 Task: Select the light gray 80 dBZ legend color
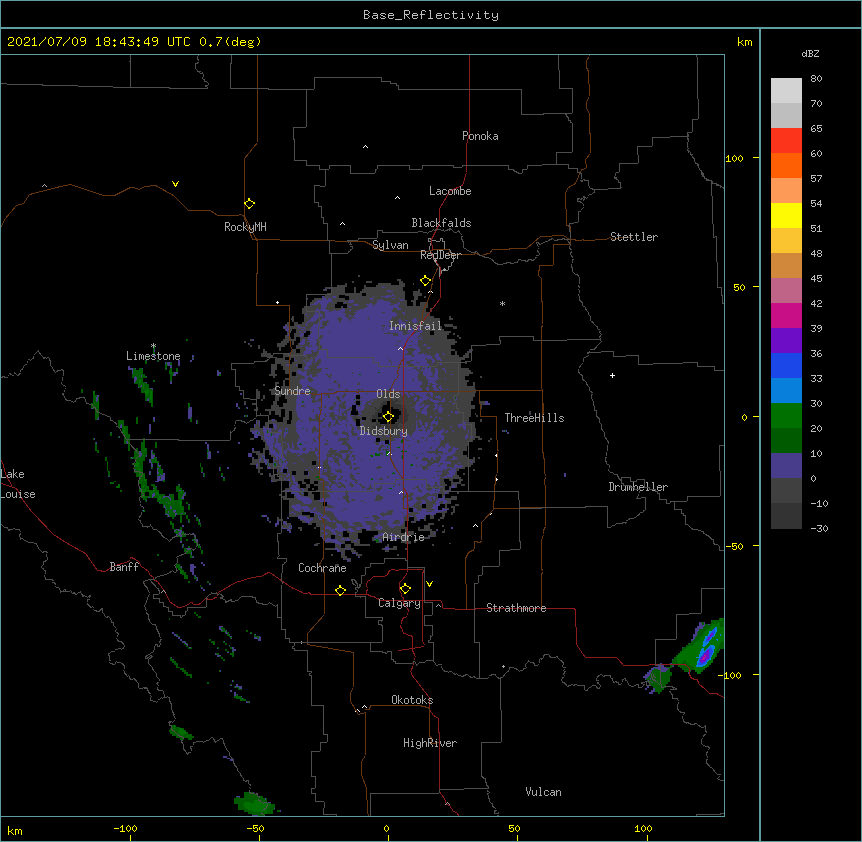click(786, 90)
